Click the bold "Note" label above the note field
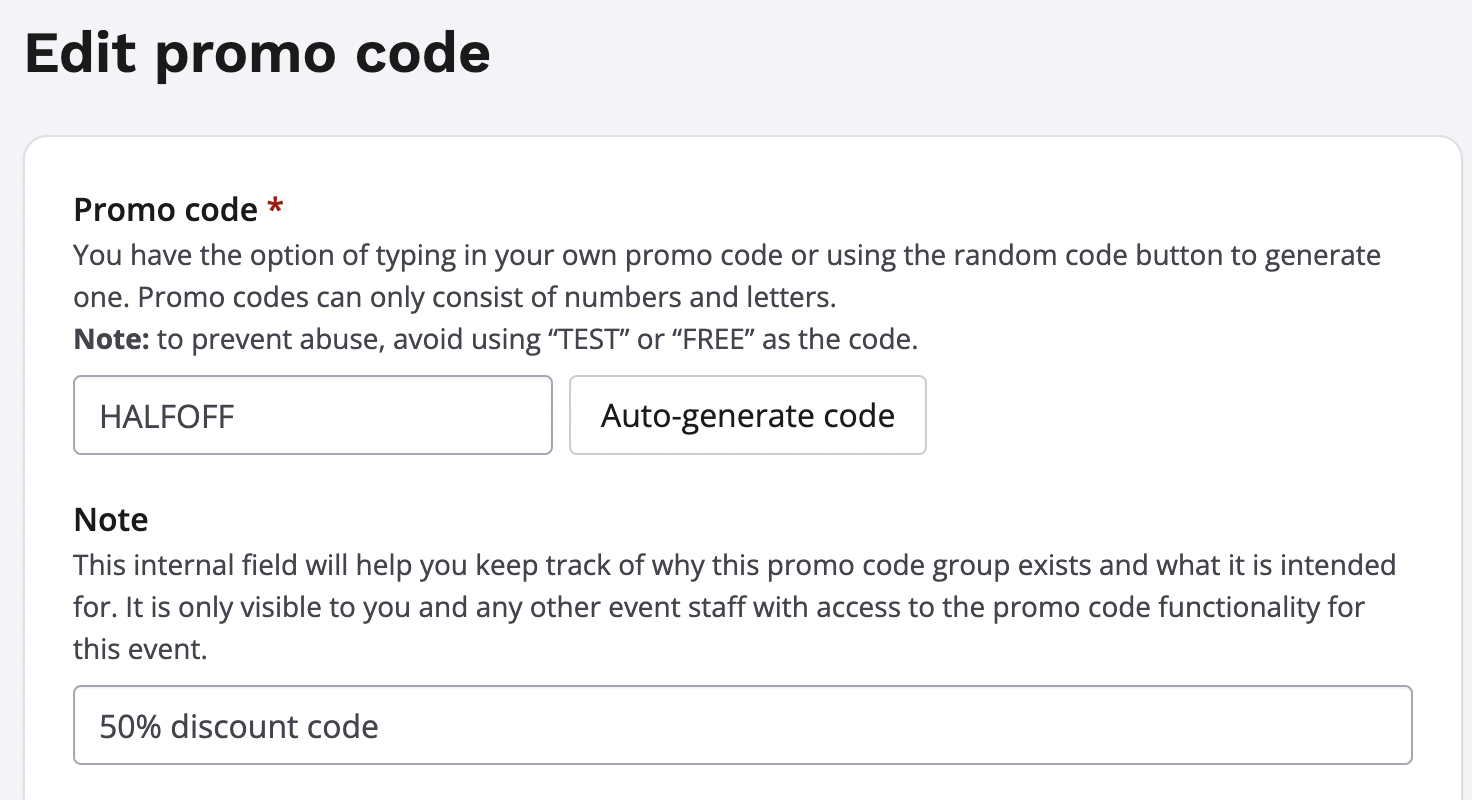1472x800 pixels. pos(111,520)
